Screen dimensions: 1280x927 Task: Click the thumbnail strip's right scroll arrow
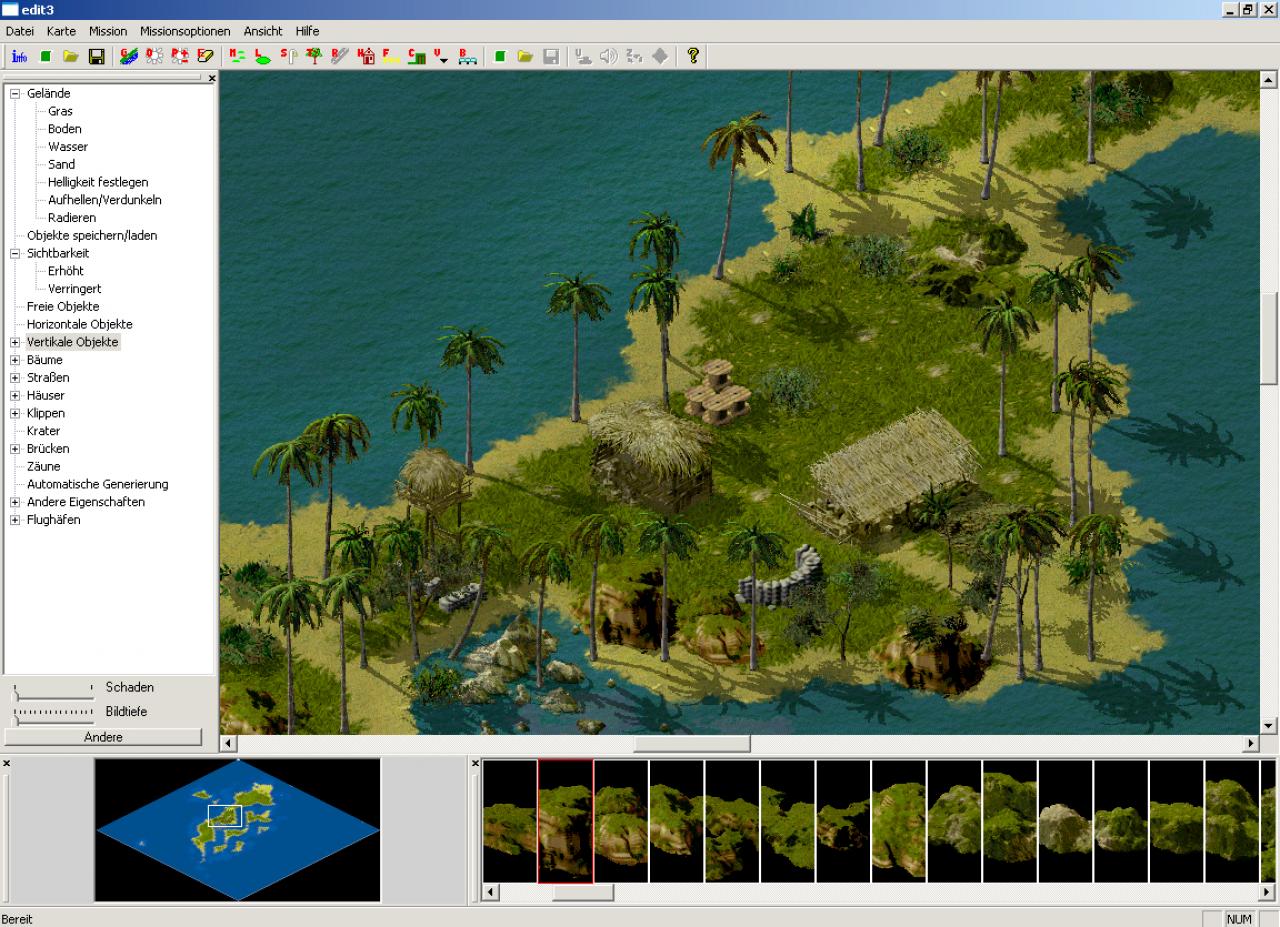point(1267,892)
